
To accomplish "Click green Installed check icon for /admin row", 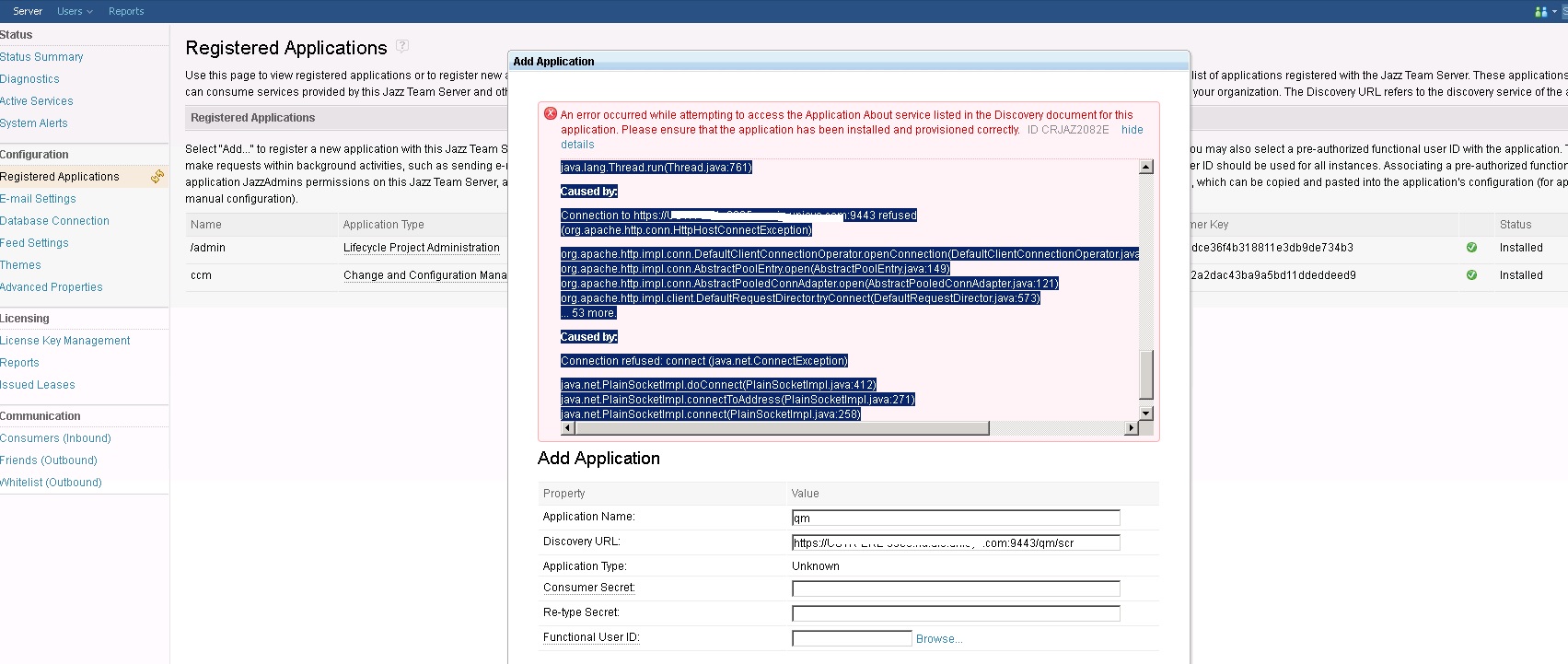I will pyautogui.click(x=1471, y=248).
